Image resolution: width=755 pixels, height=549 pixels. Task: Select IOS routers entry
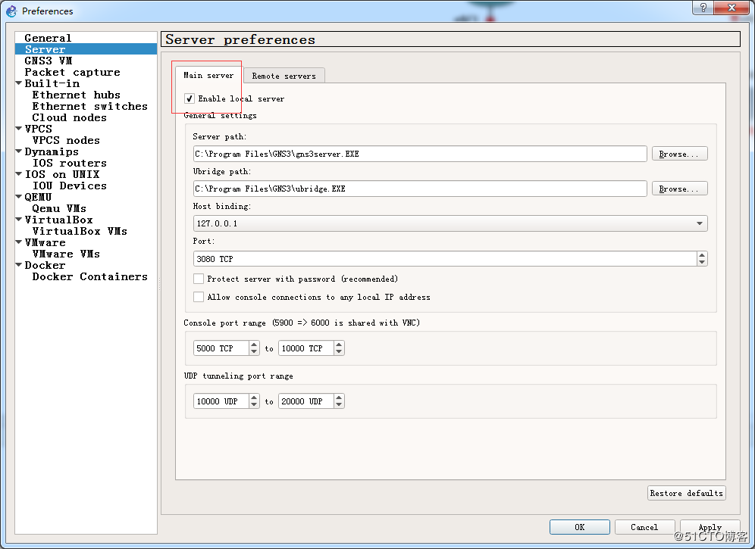[69, 163]
